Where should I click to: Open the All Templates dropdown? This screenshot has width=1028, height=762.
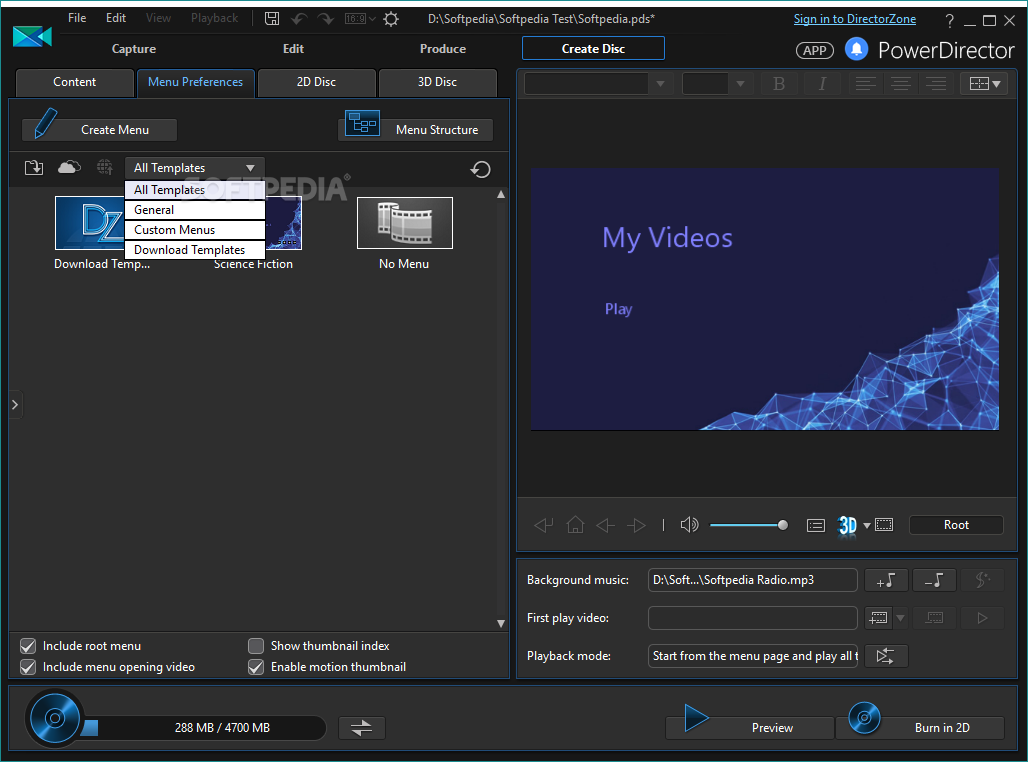(x=195, y=168)
